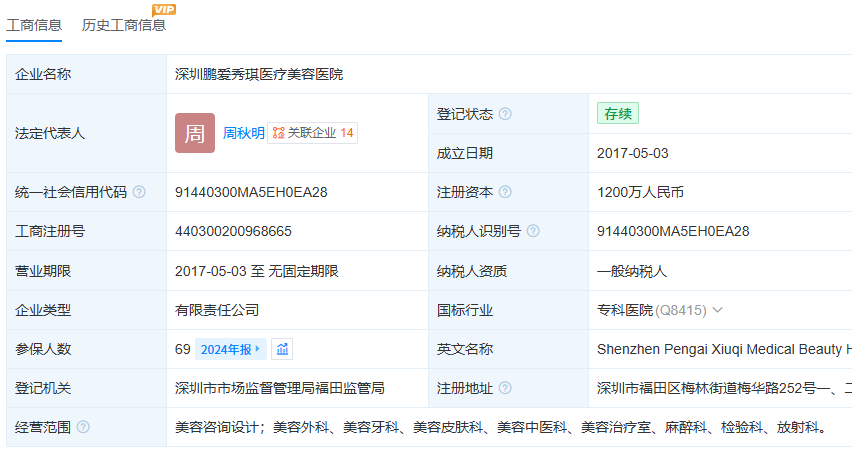This screenshot has height=454, width=852.
Task: View the 关联企业 14 related companies
Action: click(313, 133)
